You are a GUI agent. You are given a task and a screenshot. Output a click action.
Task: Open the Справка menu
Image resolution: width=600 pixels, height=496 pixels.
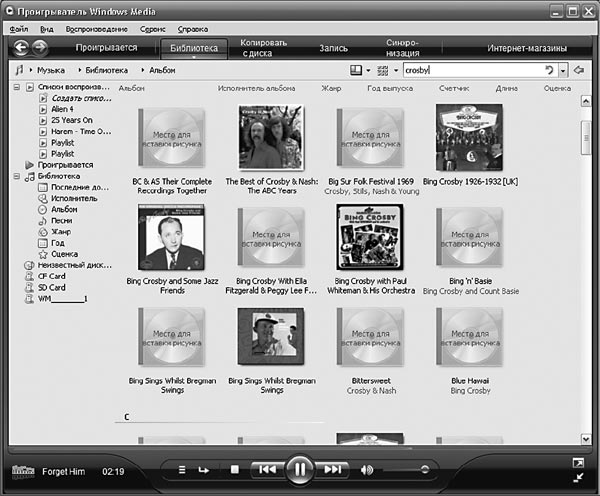click(x=193, y=29)
